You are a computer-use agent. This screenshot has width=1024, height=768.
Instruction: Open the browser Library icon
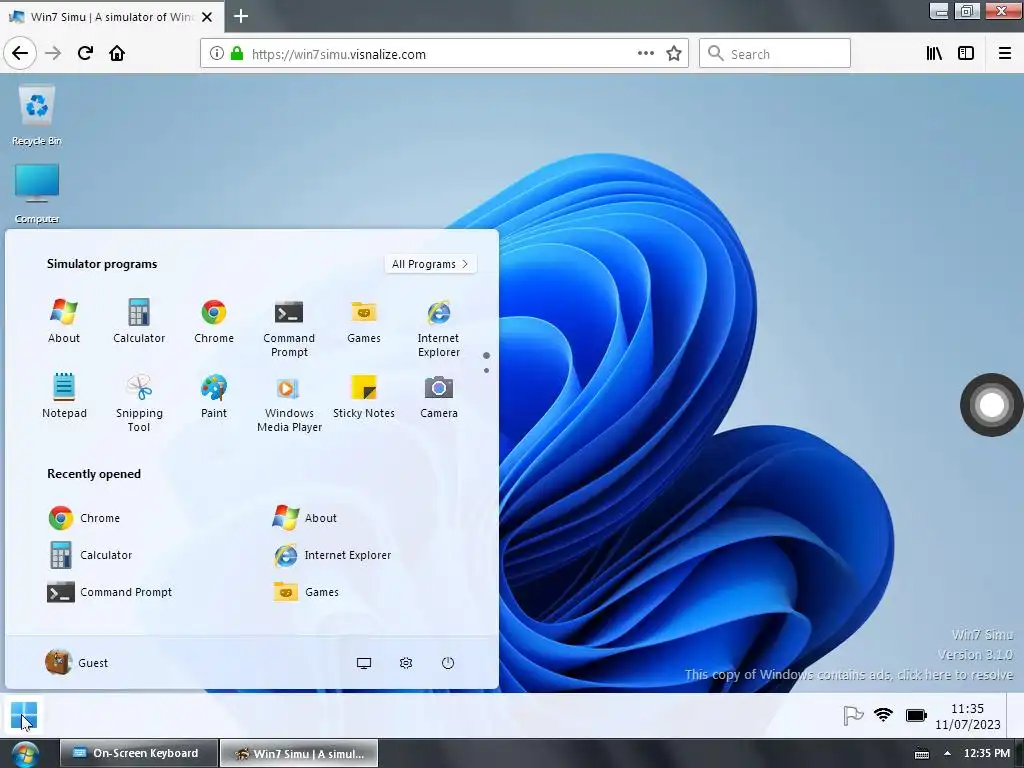tap(934, 54)
